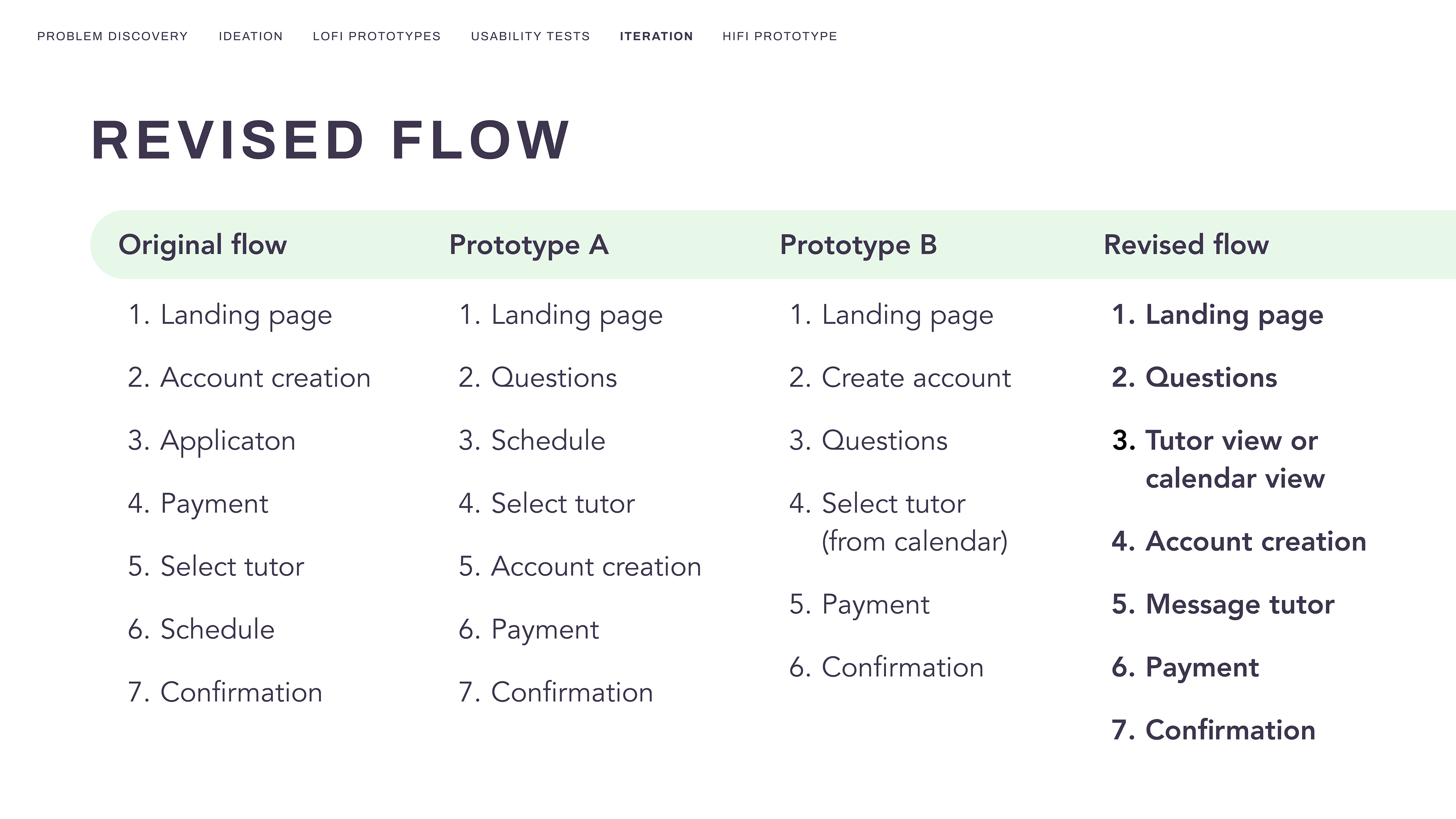Click Select tutor step in Original flow
The width and height of the screenshot is (1456, 819).
216,566
